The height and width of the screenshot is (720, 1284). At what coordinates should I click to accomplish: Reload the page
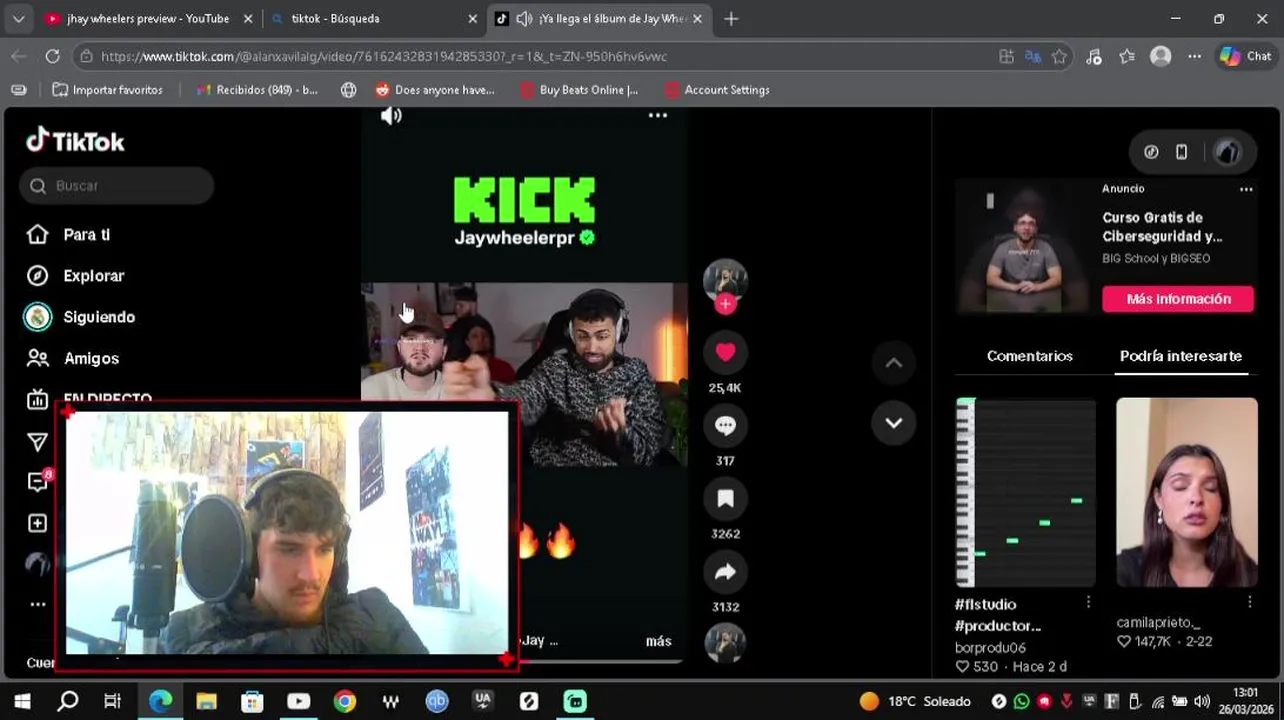point(52,57)
